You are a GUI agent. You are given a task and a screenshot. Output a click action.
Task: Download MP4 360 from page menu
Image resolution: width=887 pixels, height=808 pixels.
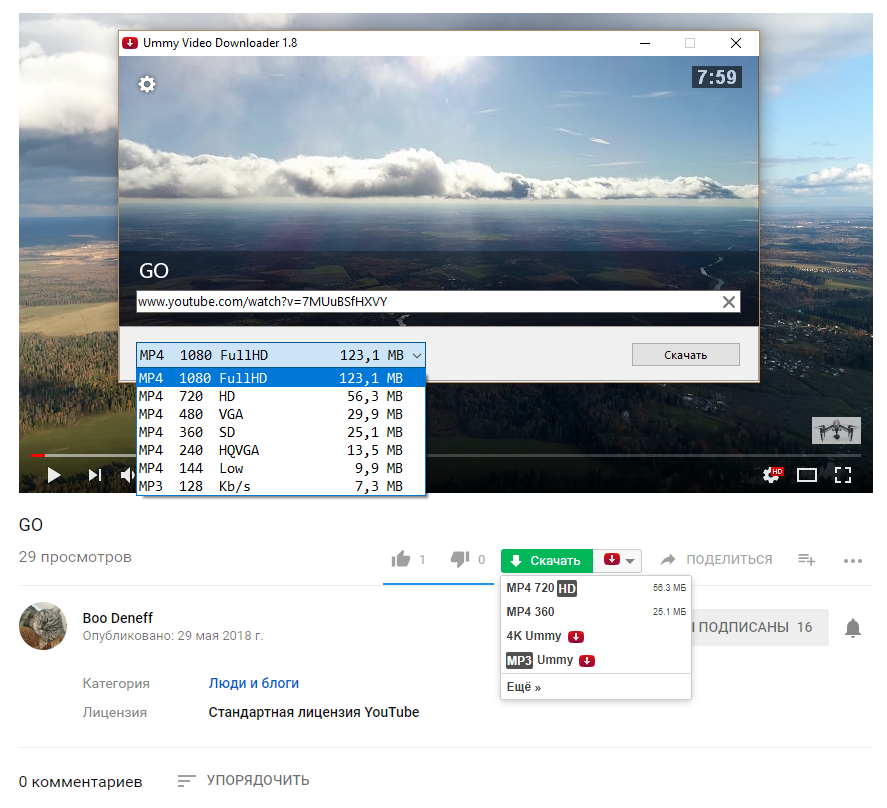pos(596,612)
